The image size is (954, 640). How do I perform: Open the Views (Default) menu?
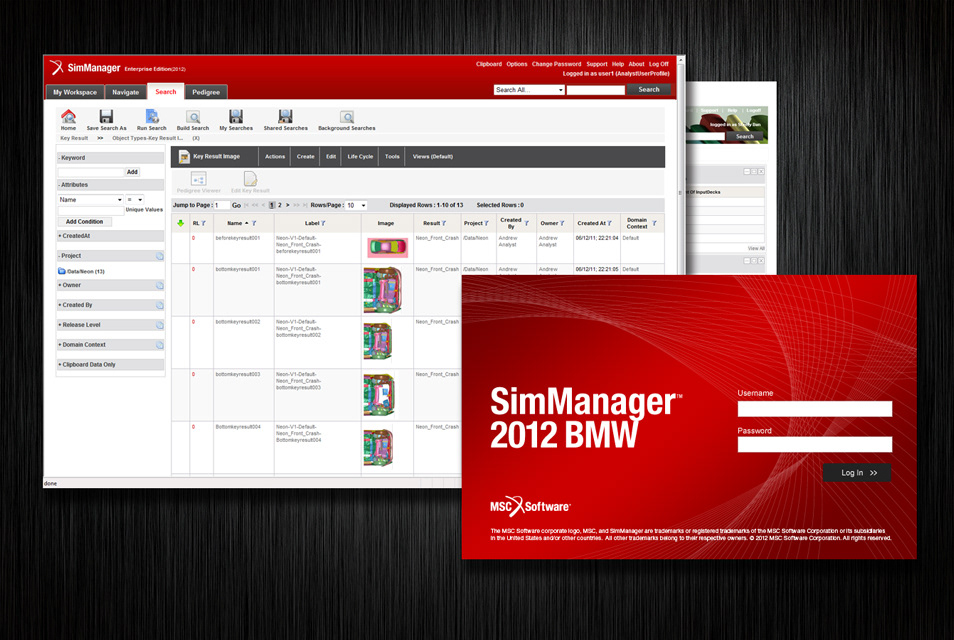click(433, 157)
